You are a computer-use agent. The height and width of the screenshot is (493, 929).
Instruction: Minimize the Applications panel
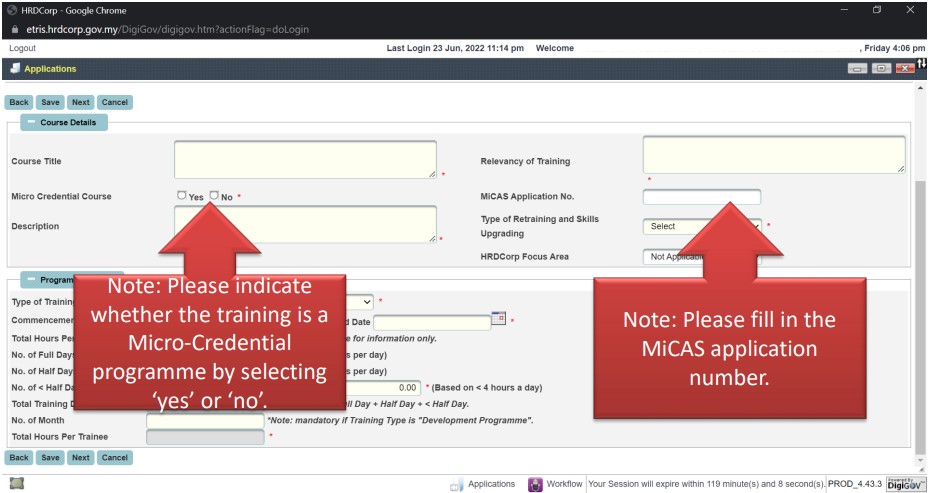[859, 69]
